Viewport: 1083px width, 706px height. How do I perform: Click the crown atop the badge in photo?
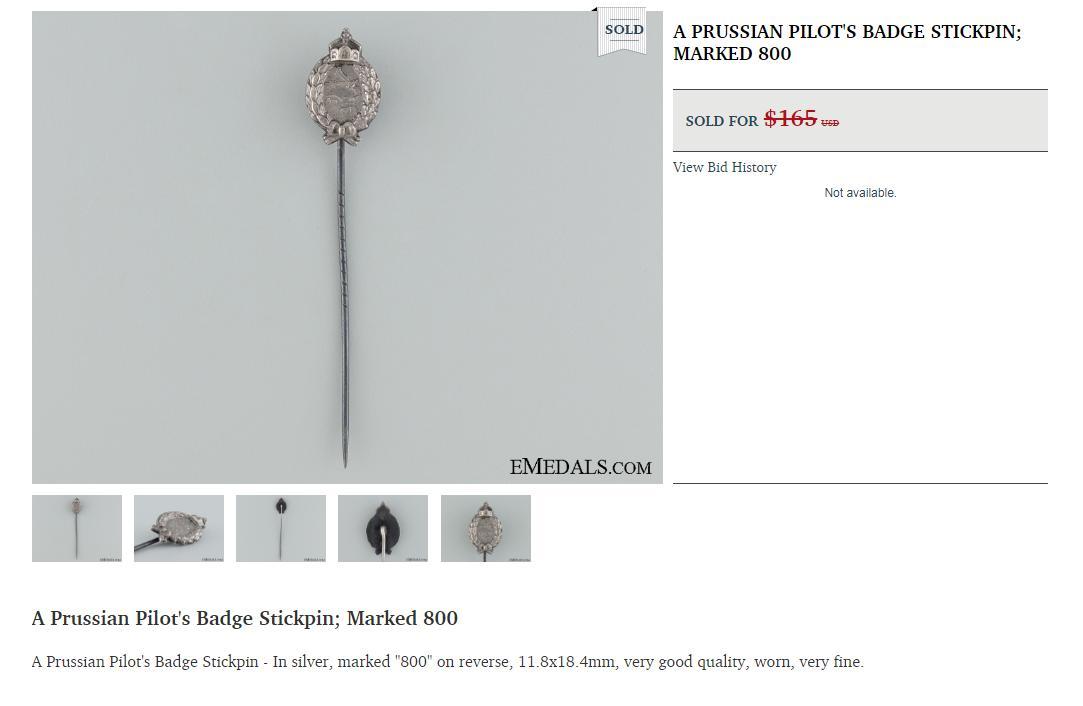pos(343,46)
